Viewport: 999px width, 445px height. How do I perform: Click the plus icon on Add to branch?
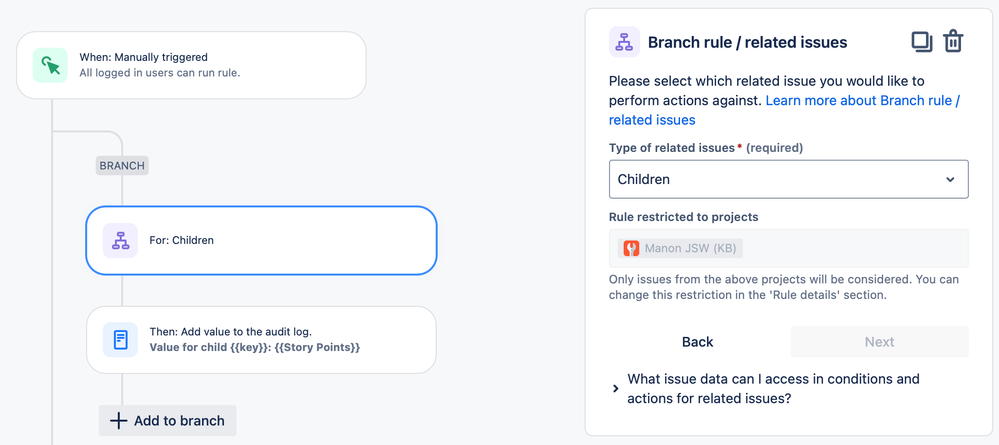118,421
